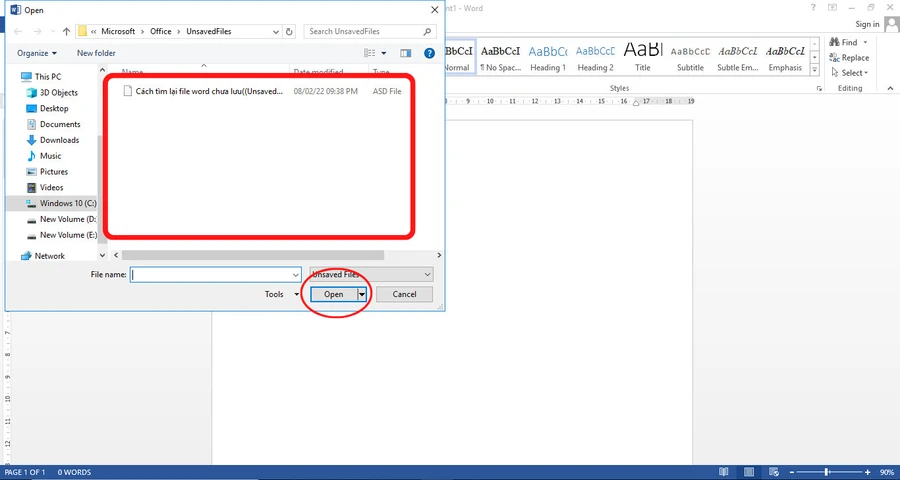Click Find in Word's Editing group
The image size is (900, 480).
pyautogui.click(x=844, y=42)
